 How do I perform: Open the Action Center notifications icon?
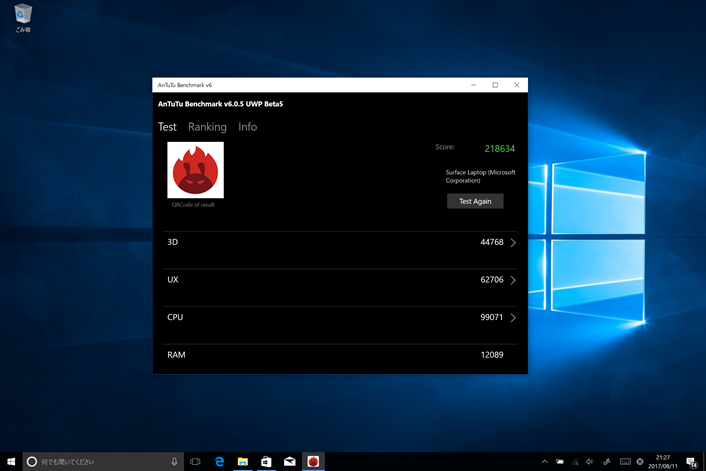(691, 462)
